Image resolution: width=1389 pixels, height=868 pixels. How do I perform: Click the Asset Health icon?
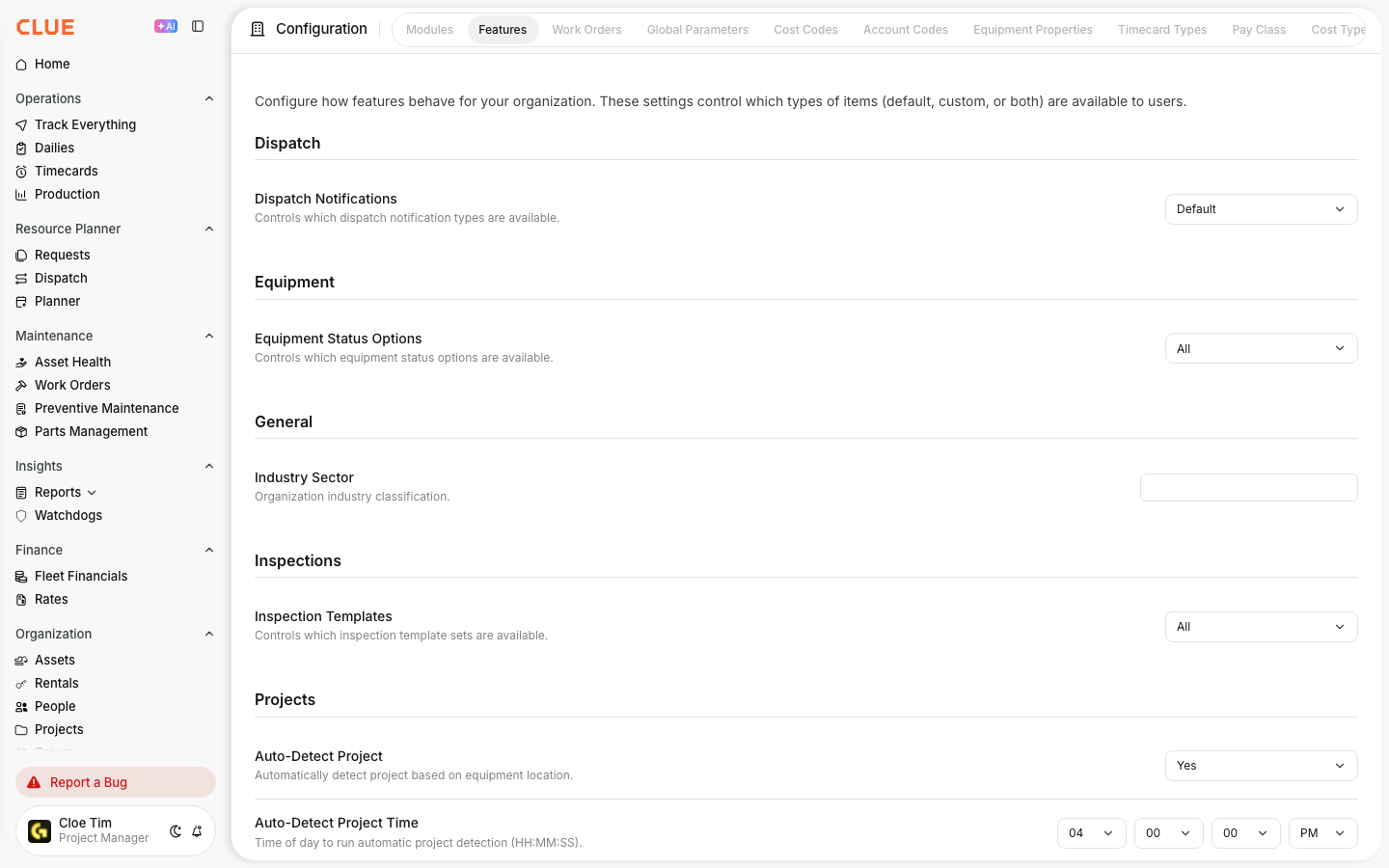[21, 363]
